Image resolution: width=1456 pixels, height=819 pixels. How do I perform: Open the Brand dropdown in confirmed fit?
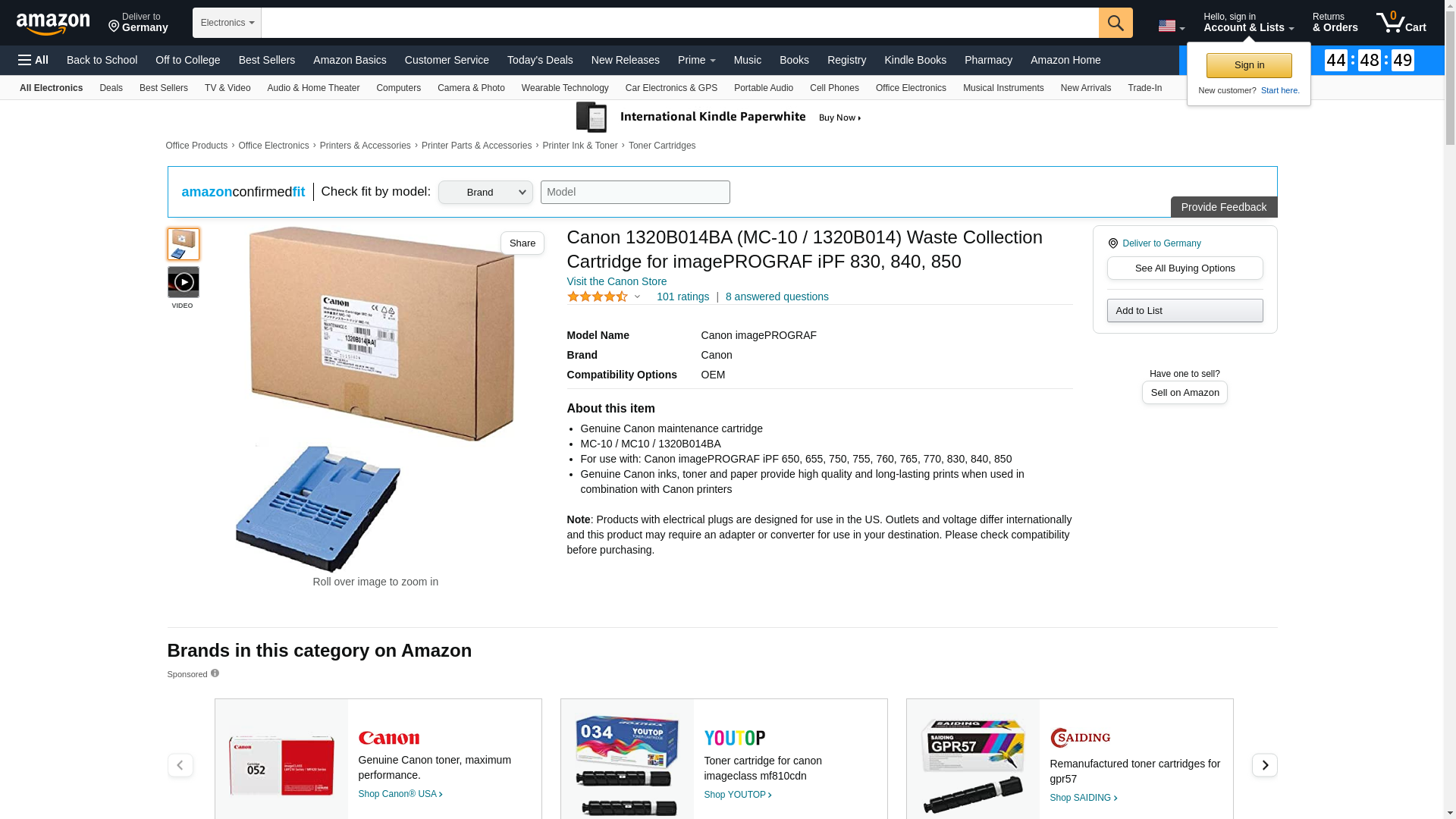click(485, 192)
